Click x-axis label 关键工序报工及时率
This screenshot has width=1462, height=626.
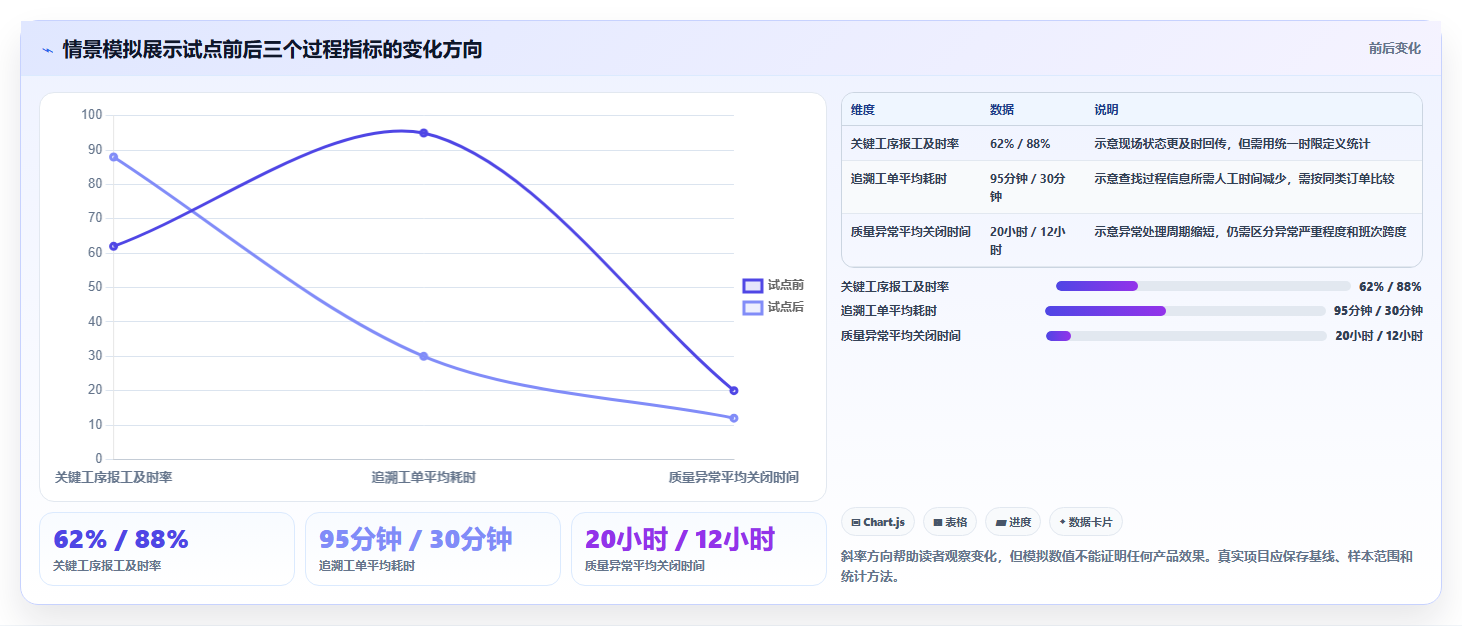(x=114, y=478)
